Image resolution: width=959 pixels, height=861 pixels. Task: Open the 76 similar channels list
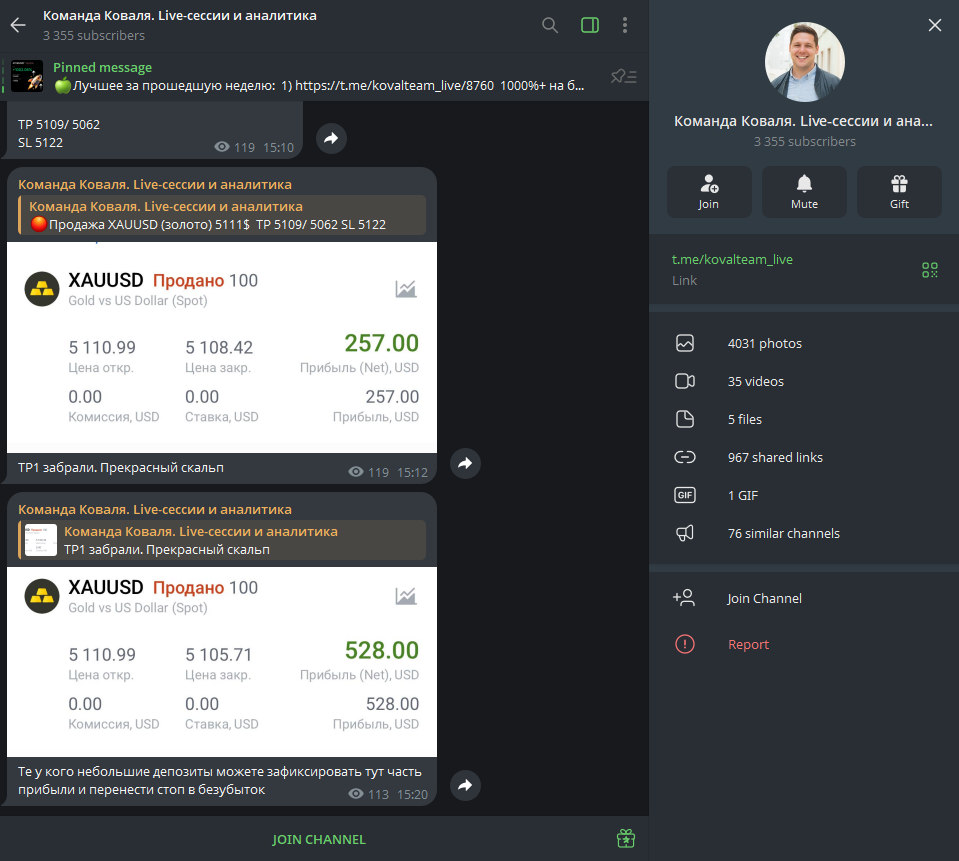tap(804, 533)
